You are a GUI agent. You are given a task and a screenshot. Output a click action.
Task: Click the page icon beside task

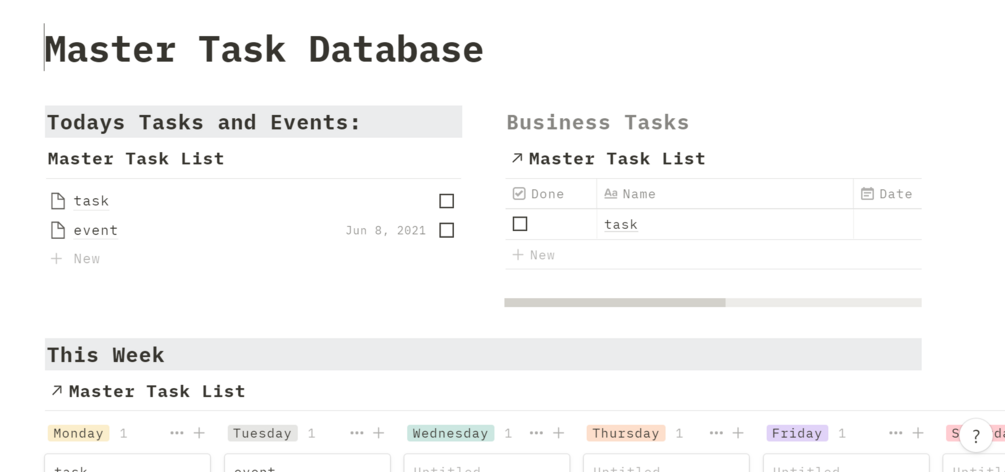58,201
